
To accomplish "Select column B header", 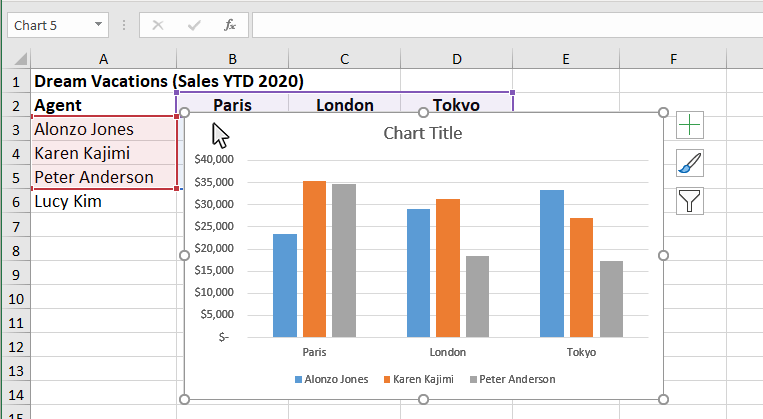I will tap(232, 59).
